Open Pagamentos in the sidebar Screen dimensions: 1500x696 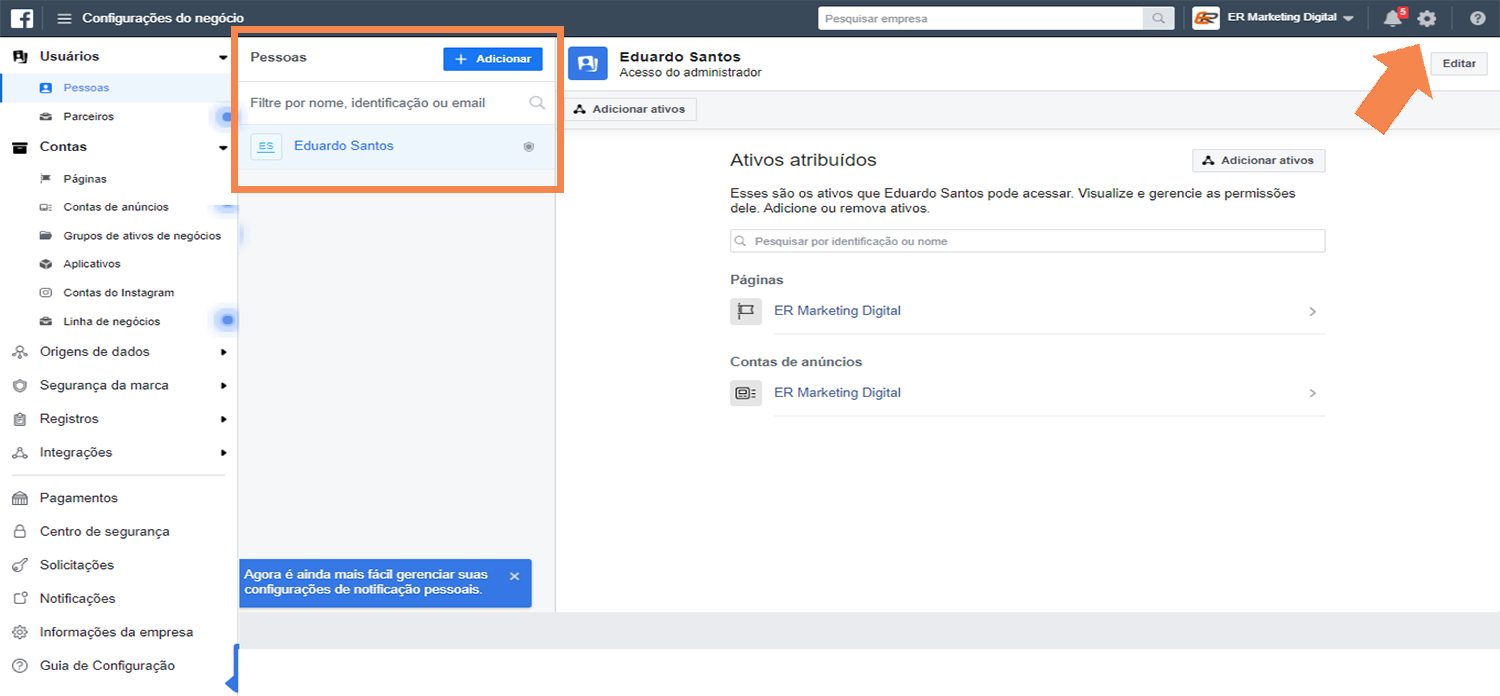click(x=78, y=498)
